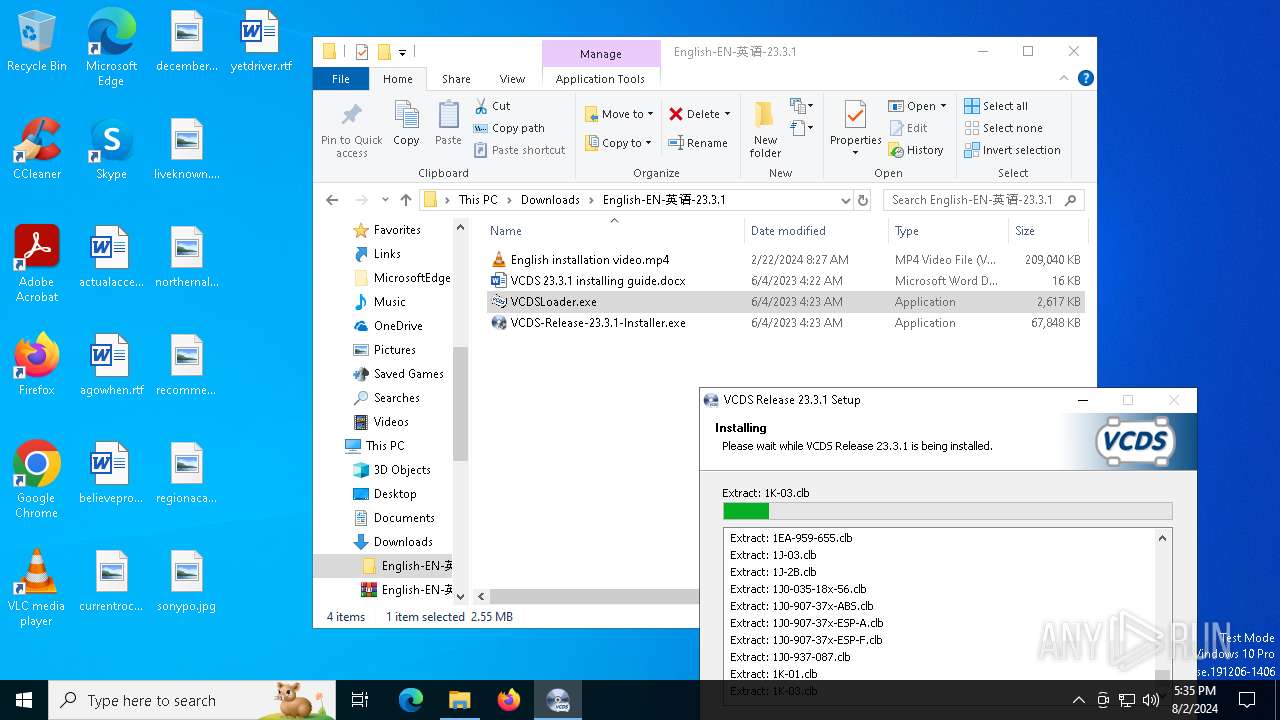Click the ribbon help icon
Viewport: 1280px width, 720px height.
pyautogui.click(x=1085, y=78)
